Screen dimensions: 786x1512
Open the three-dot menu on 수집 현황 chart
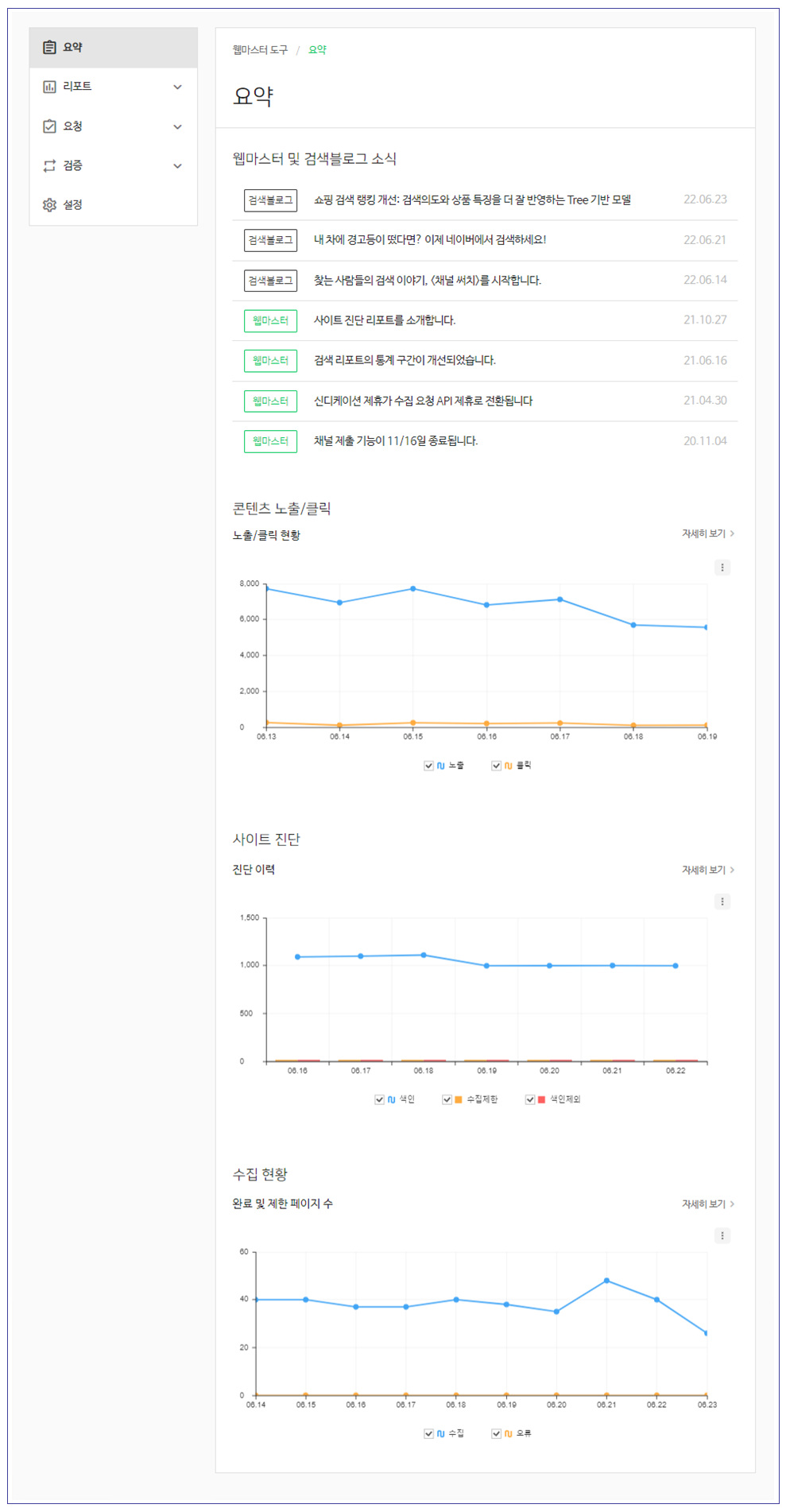point(722,1235)
